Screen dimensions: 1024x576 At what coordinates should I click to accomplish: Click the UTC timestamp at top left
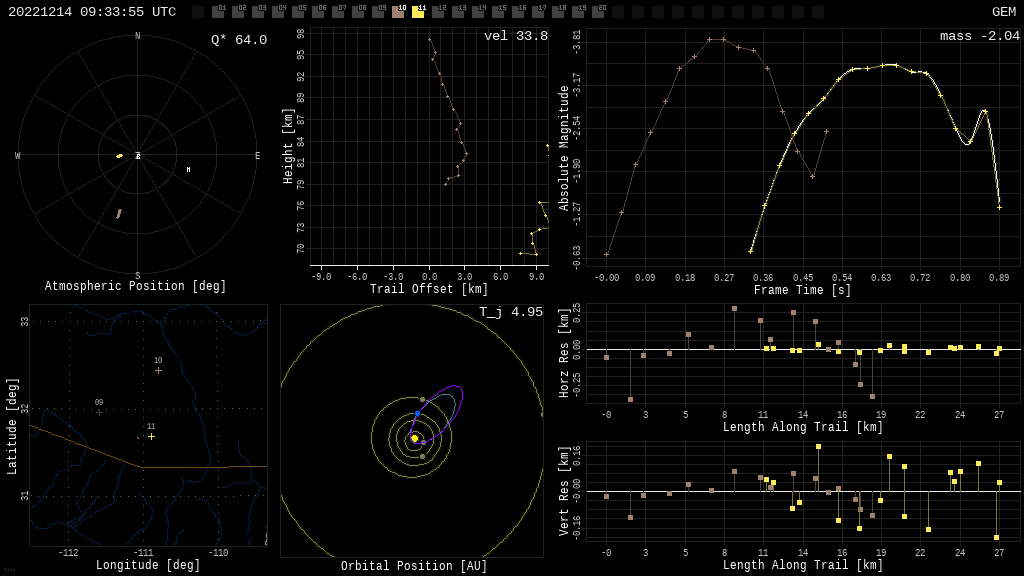(x=92, y=12)
